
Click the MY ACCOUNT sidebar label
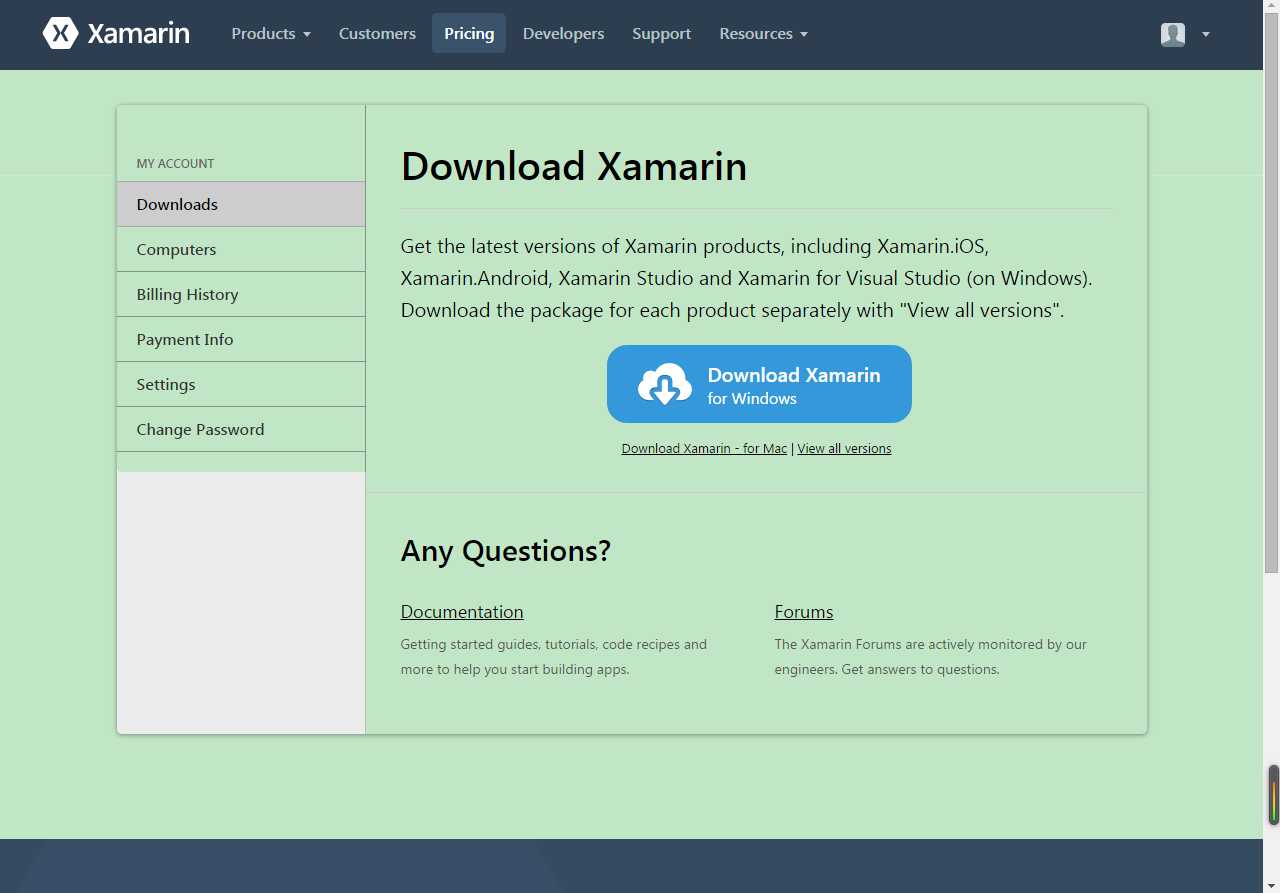coord(175,163)
